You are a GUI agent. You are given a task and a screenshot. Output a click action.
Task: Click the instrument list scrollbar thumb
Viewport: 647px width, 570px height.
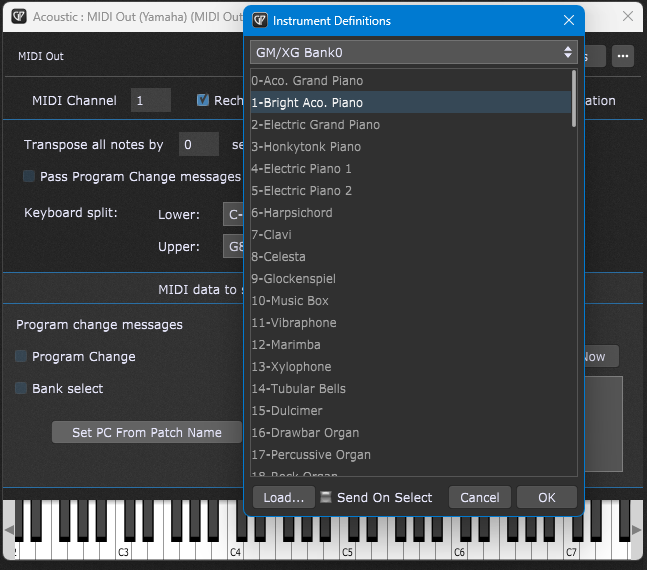click(574, 98)
